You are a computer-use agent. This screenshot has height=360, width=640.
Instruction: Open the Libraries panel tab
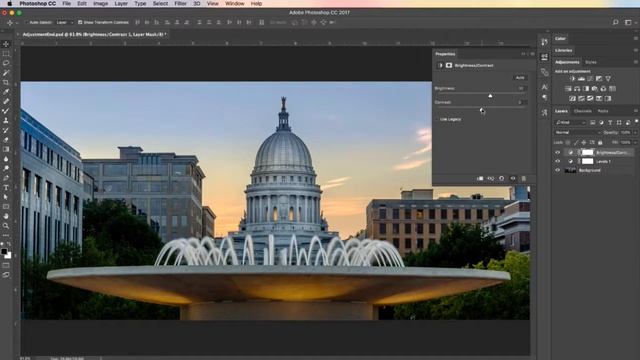(563, 50)
